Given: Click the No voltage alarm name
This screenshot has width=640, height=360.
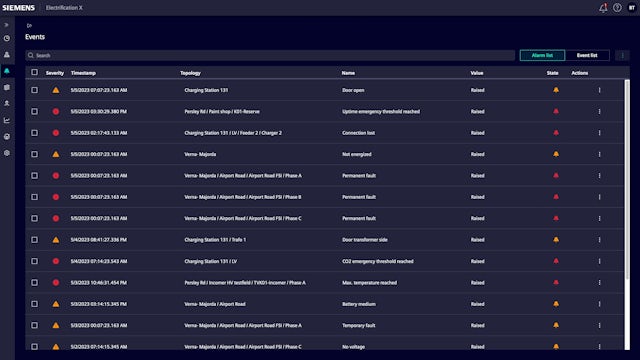Looking at the screenshot, I should [x=353, y=347].
